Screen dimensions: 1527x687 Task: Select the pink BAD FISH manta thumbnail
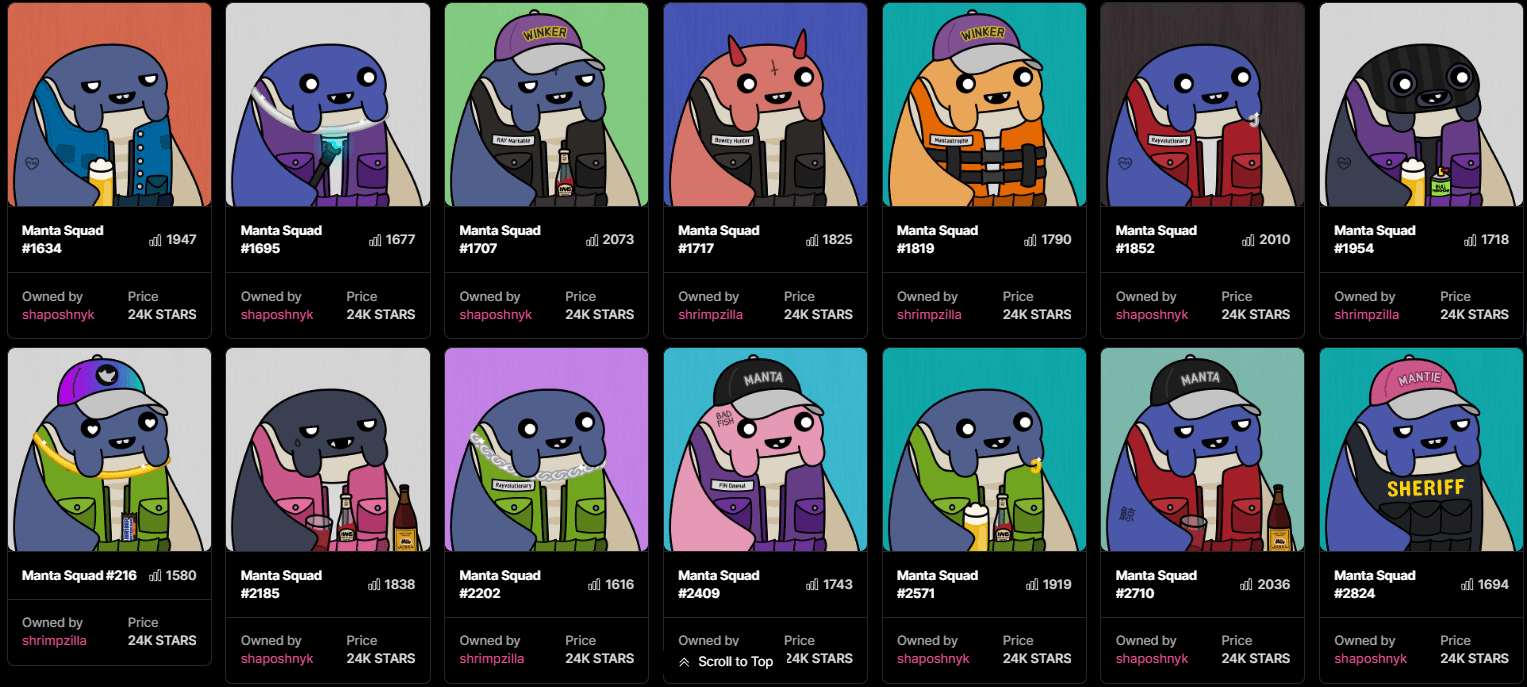click(x=765, y=449)
